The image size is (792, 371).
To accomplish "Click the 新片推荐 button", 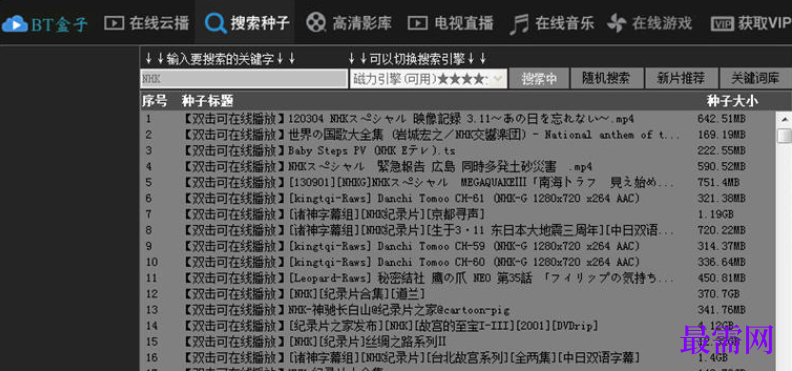I will click(681, 79).
